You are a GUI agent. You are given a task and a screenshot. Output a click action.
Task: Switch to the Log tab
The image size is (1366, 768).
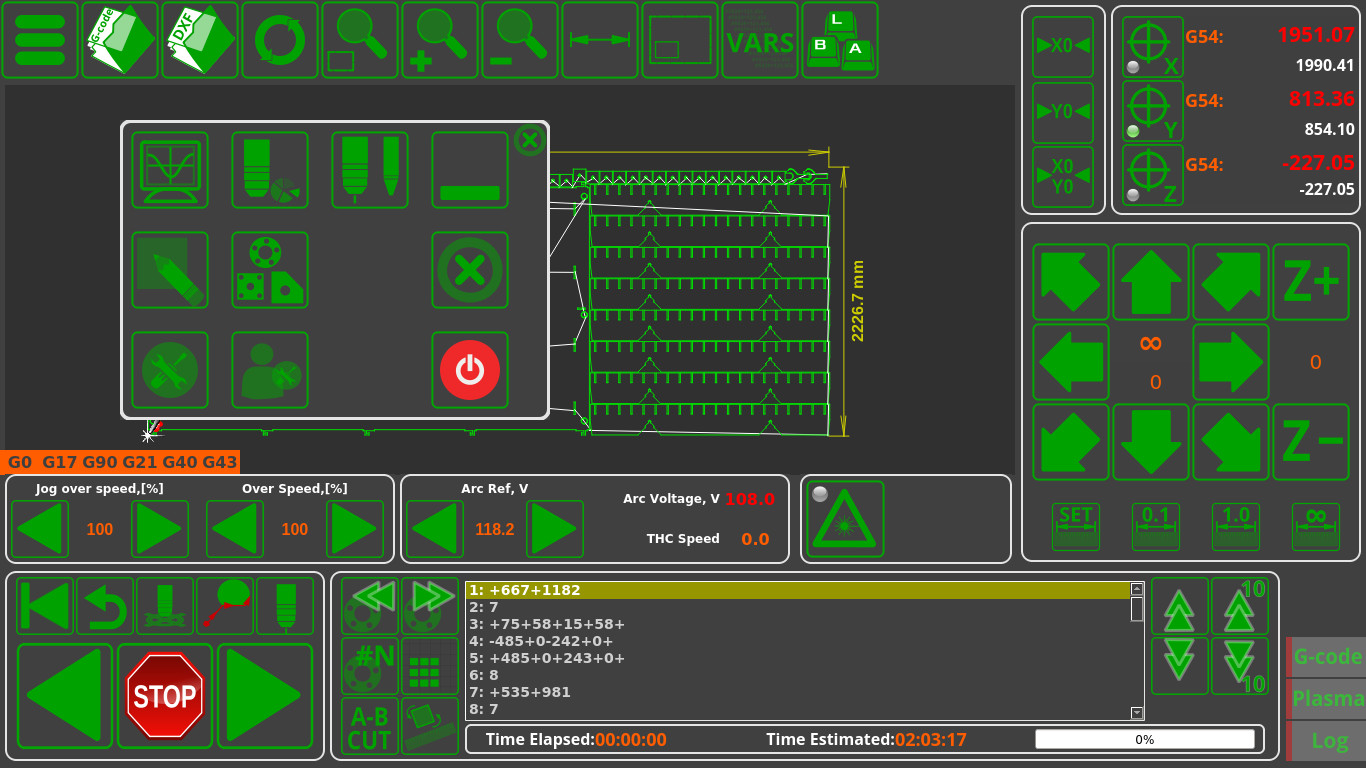(x=1327, y=740)
